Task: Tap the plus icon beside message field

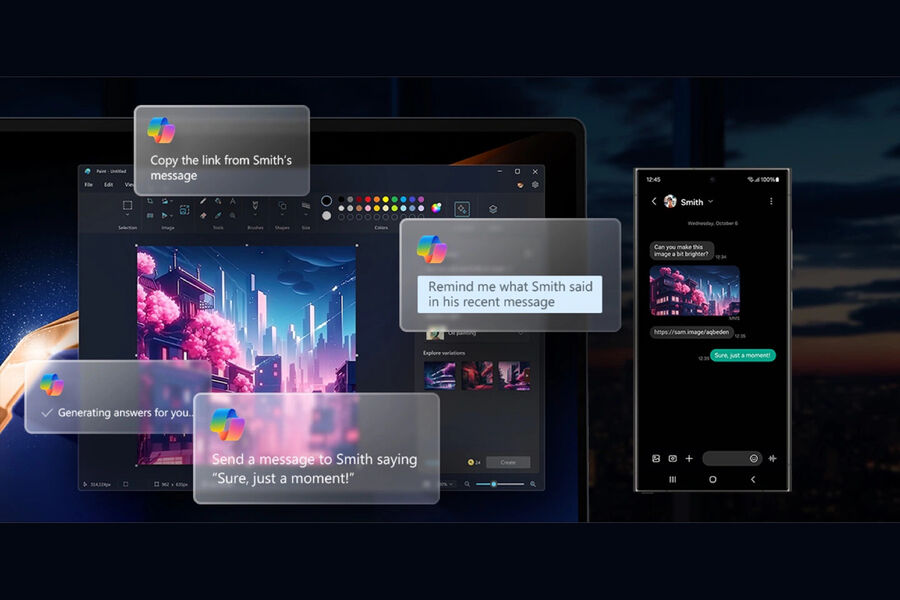Action: [x=689, y=458]
